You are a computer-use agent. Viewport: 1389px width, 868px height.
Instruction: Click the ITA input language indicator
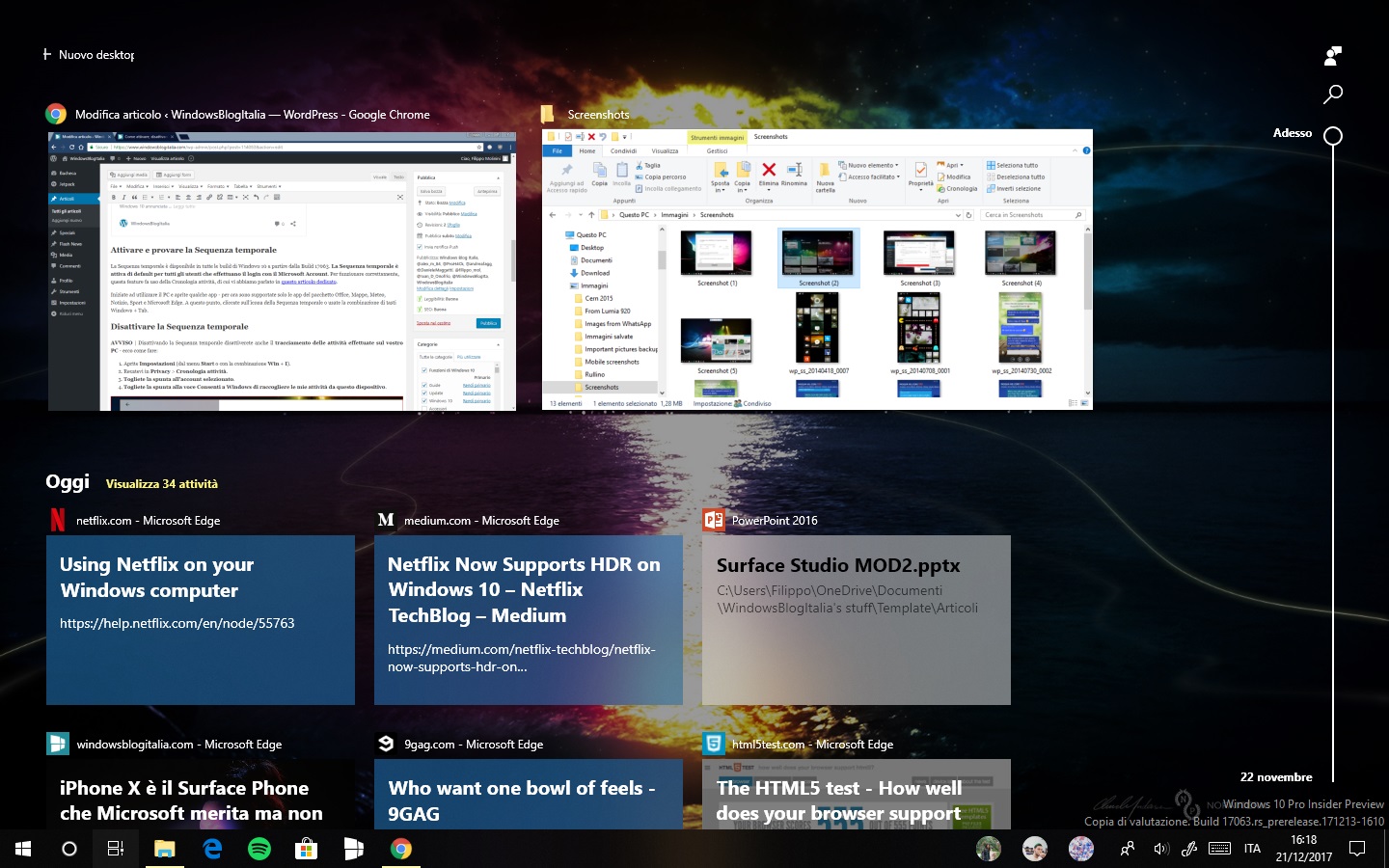(x=1252, y=849)
